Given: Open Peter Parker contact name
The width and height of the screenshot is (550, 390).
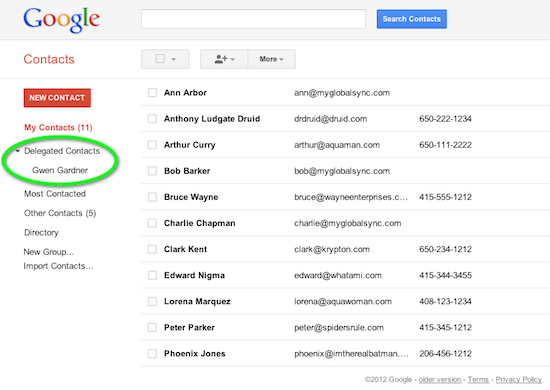Looking at the screenshot, I should coord(189,328).
